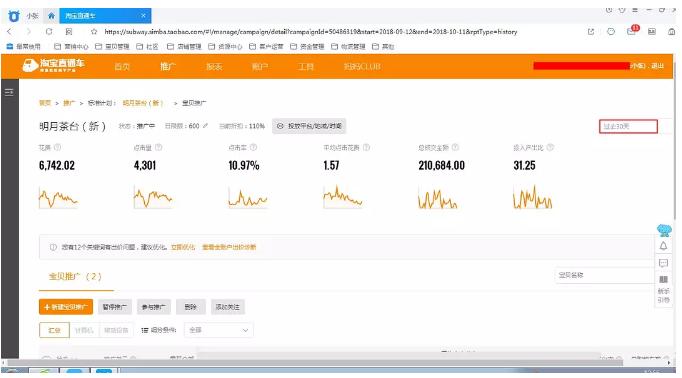682x378 pixels.
Task: Click 首页 in the breadcrumb
Action: (45, 103)
